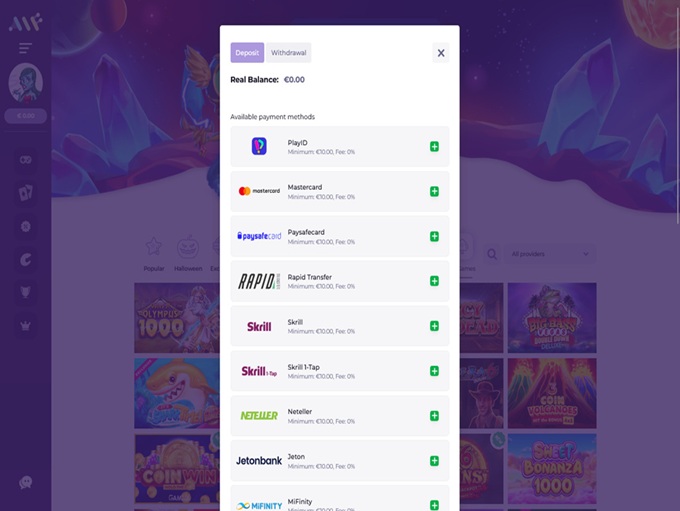
Task: Expand Paysafecard deposit option plus icon
Action: click(434, 236)
